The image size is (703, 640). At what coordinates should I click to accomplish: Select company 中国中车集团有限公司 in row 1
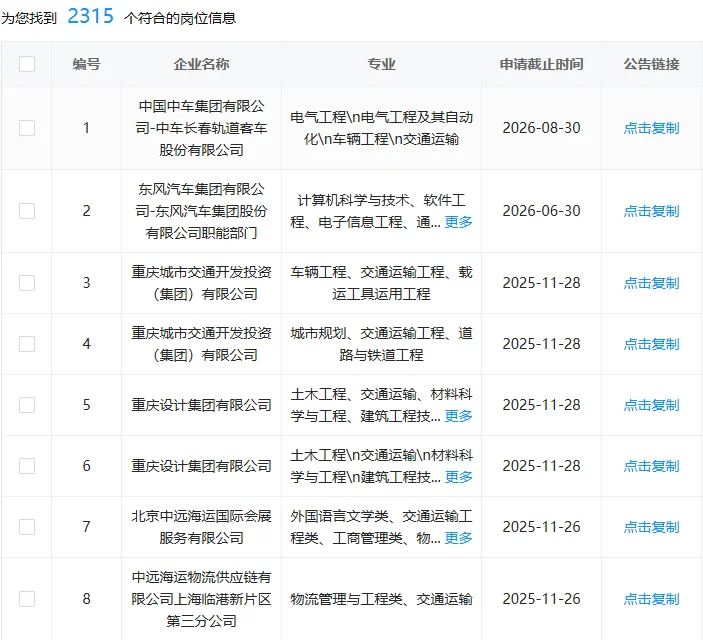pyautogui.click(x=201, y=128)
